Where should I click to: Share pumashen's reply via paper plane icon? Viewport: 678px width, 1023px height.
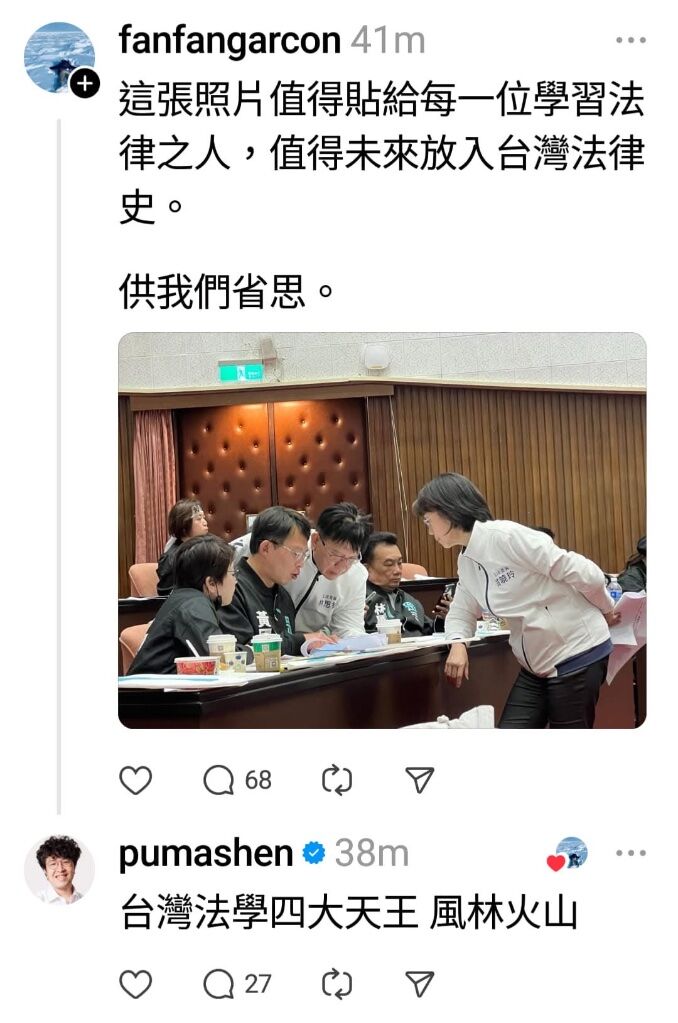[x=420, y=984]
